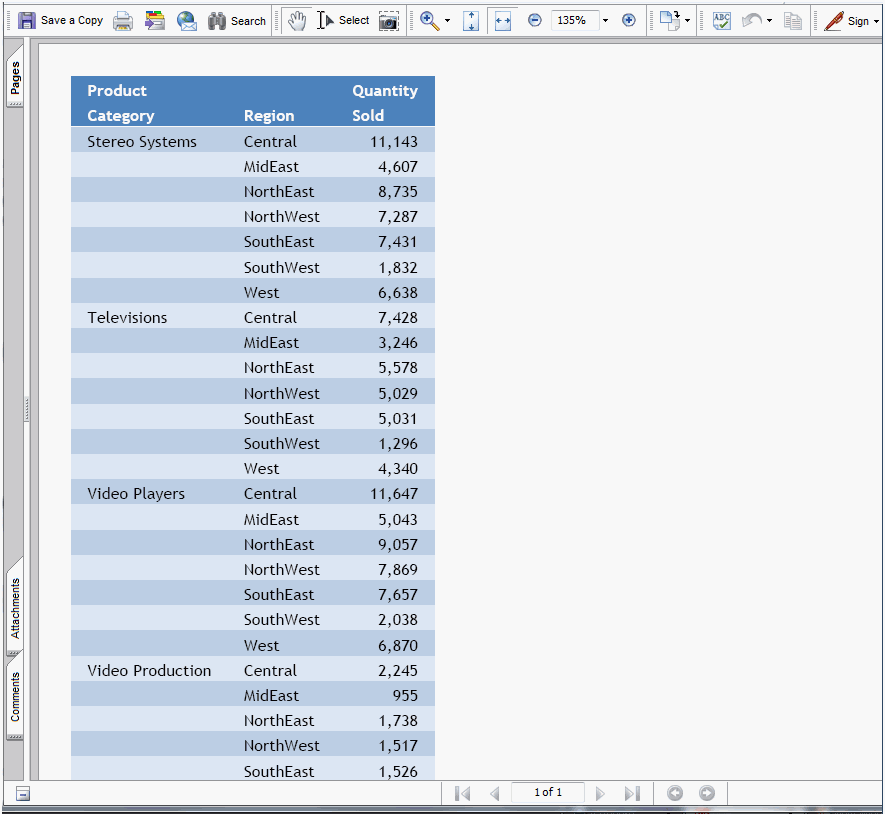Screen dimensions: 885x814
Task: Click the next view round arrow
Action: 707,793
